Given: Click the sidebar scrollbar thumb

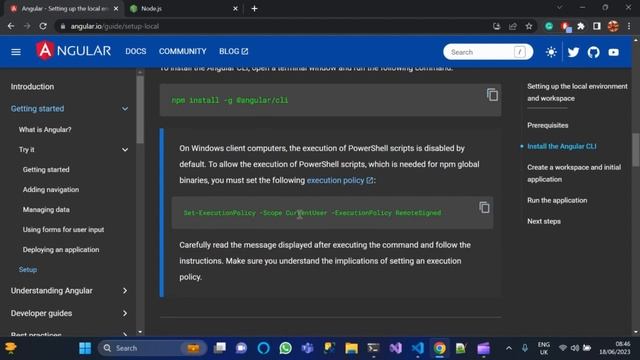Looking at the screenshot, I should click(x=140, y=109).
